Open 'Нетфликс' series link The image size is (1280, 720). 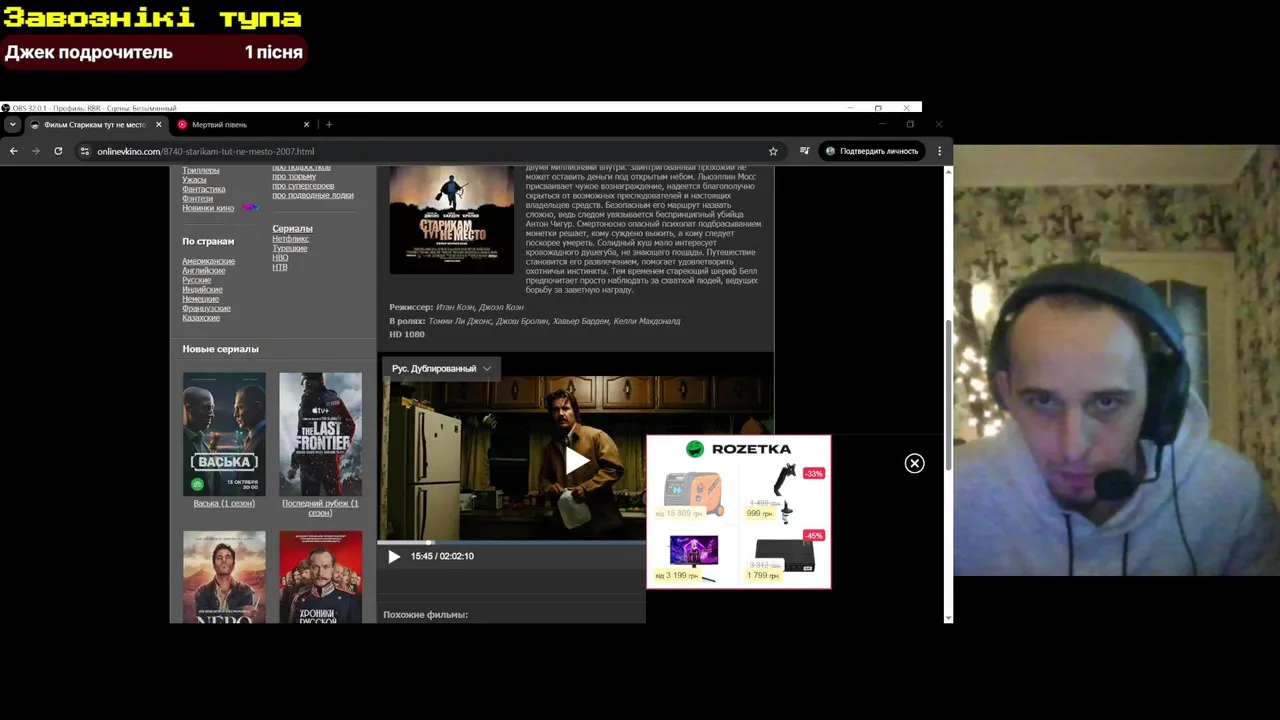pyautogui.click(x=290, y=239)
